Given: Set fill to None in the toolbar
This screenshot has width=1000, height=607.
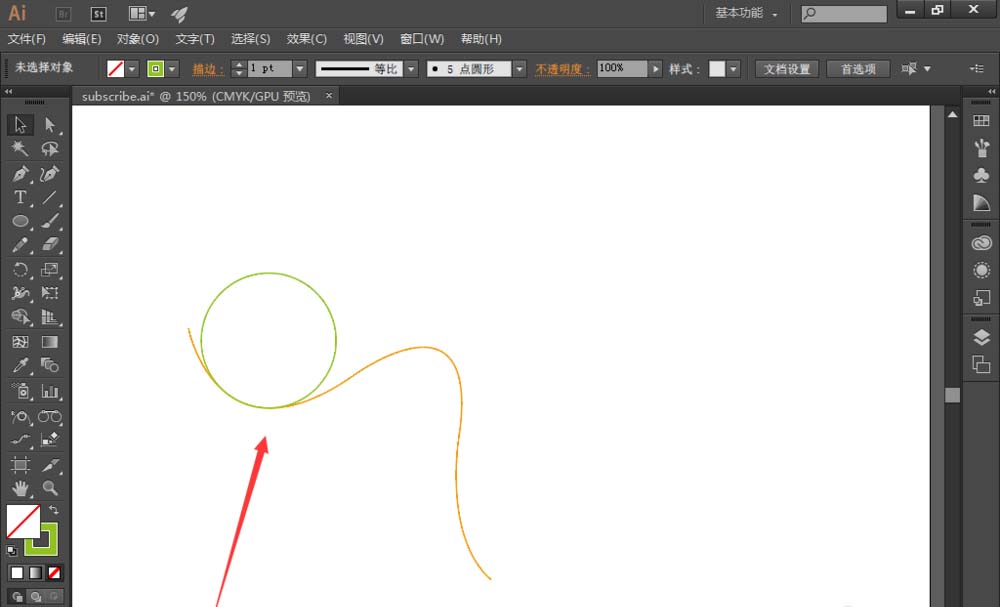Looking at the screenshot, I should click(x=53, y=572).
